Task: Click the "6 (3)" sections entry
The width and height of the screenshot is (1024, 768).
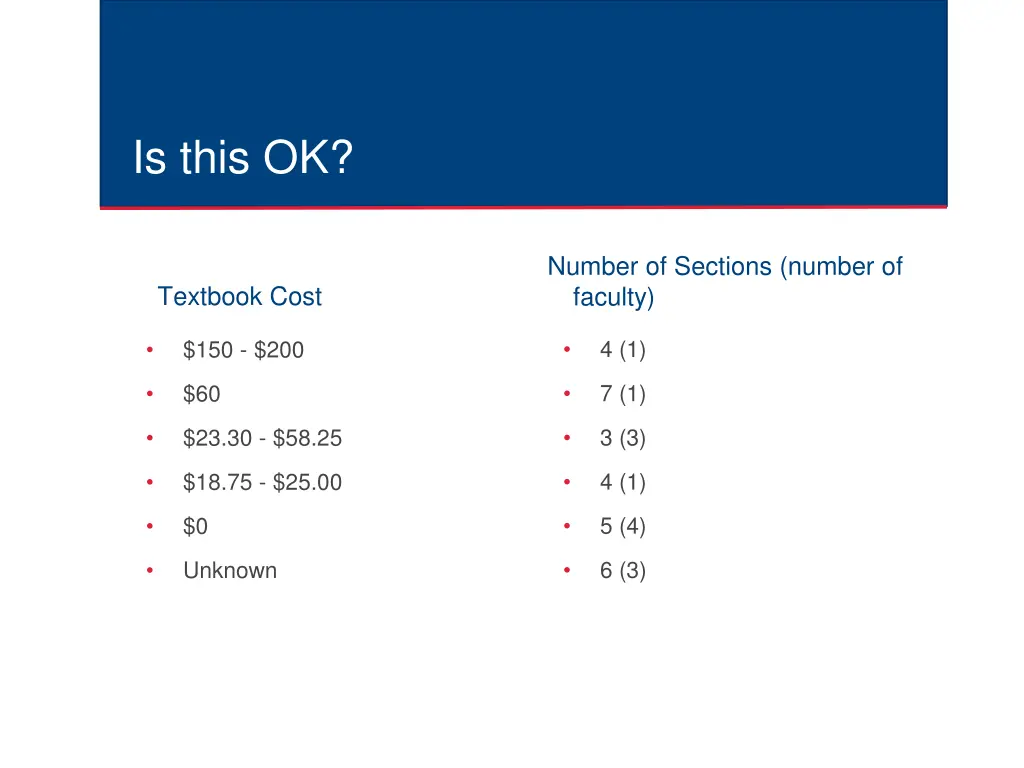Action: click(x=622, y=570)
